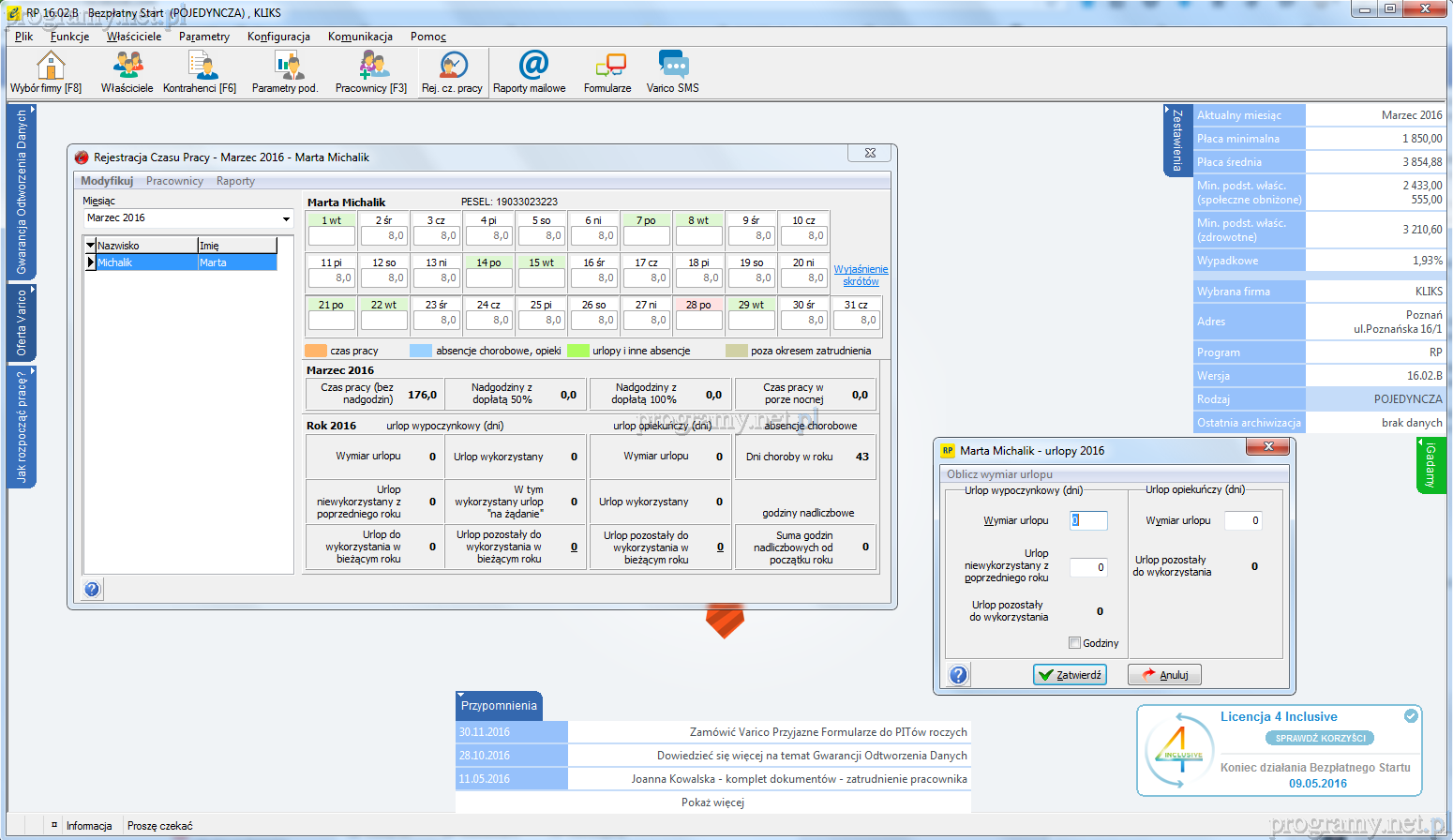Open Parametry pod. toolbar icon
Image resolution: width=1453 pixels, height=840 pixels.
coord(286,66)
